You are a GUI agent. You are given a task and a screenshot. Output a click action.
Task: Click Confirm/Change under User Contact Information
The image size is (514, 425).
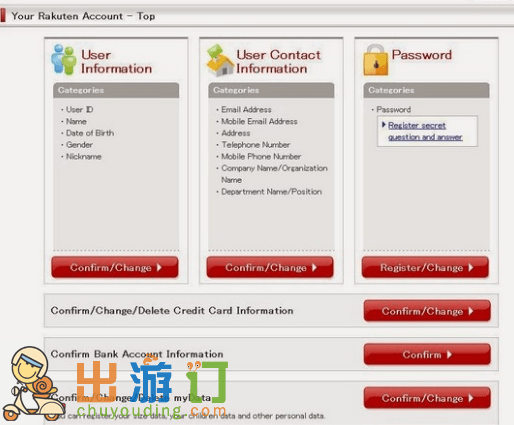click(x=270, y=267)
